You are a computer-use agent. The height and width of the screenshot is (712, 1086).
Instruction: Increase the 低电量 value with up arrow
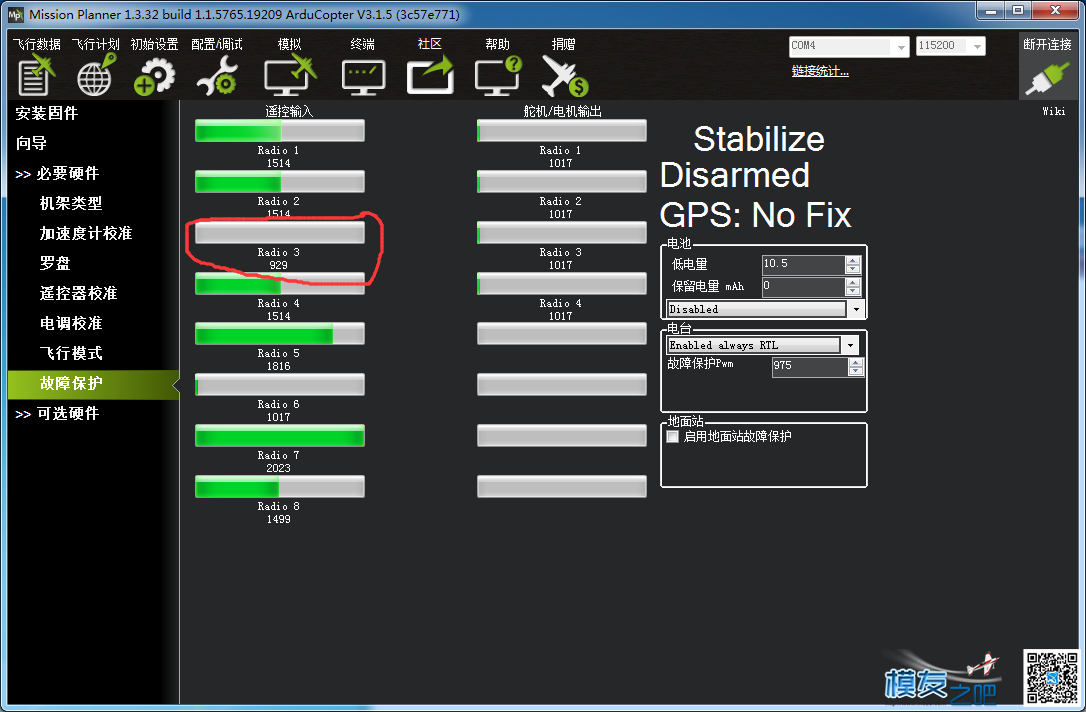pyautogui.click(x=853, y=260)
